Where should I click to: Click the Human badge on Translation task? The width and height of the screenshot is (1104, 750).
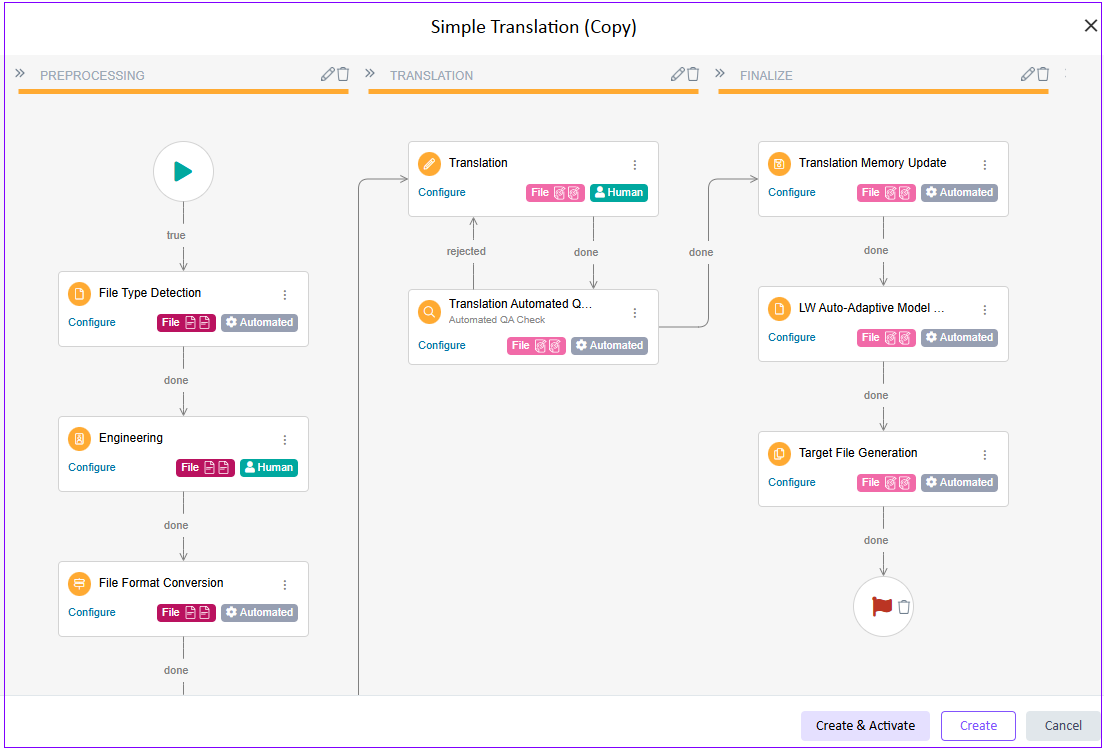pyautogui.click(x=618, y=192)
